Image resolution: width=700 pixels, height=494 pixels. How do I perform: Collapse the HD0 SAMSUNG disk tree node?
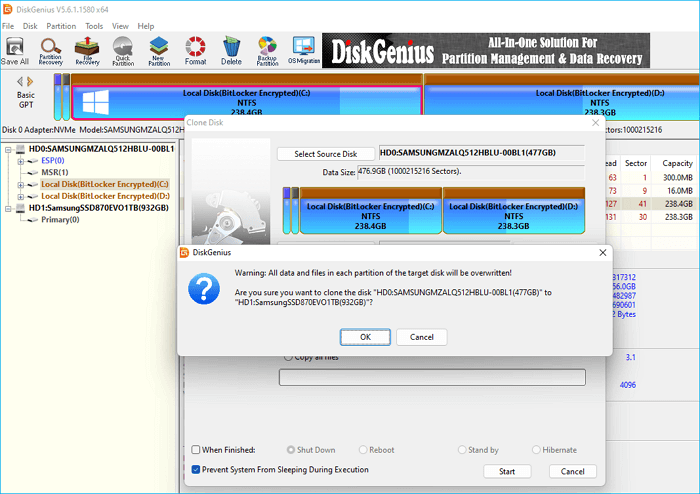click(x=8, y=149)
